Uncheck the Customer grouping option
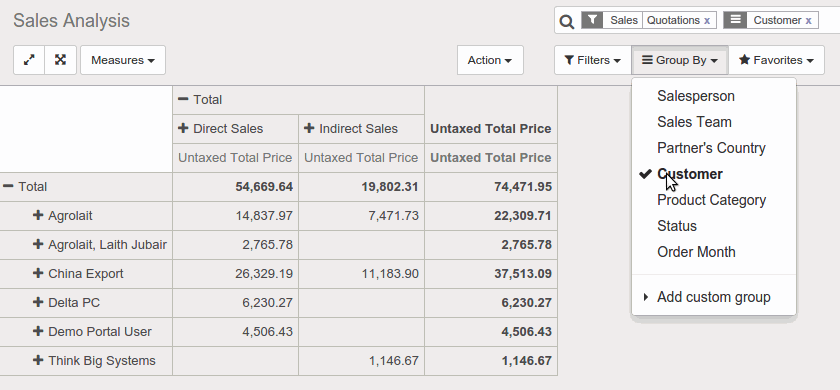The height and width of the screenshot is (390, 840). [x=714, y=174]
